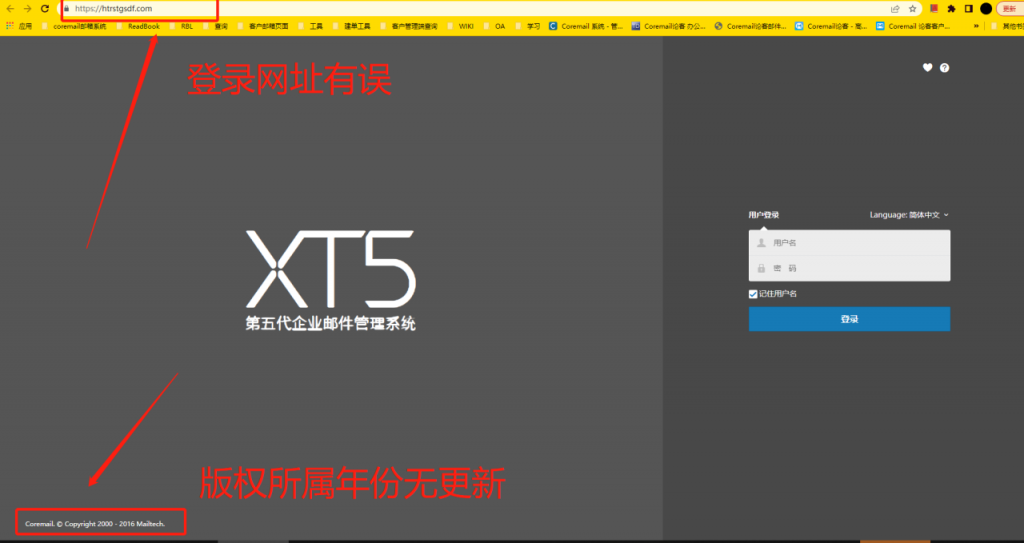Bookmark this page with the star icon
1024x543 pixels.
(x=912, y=8)
